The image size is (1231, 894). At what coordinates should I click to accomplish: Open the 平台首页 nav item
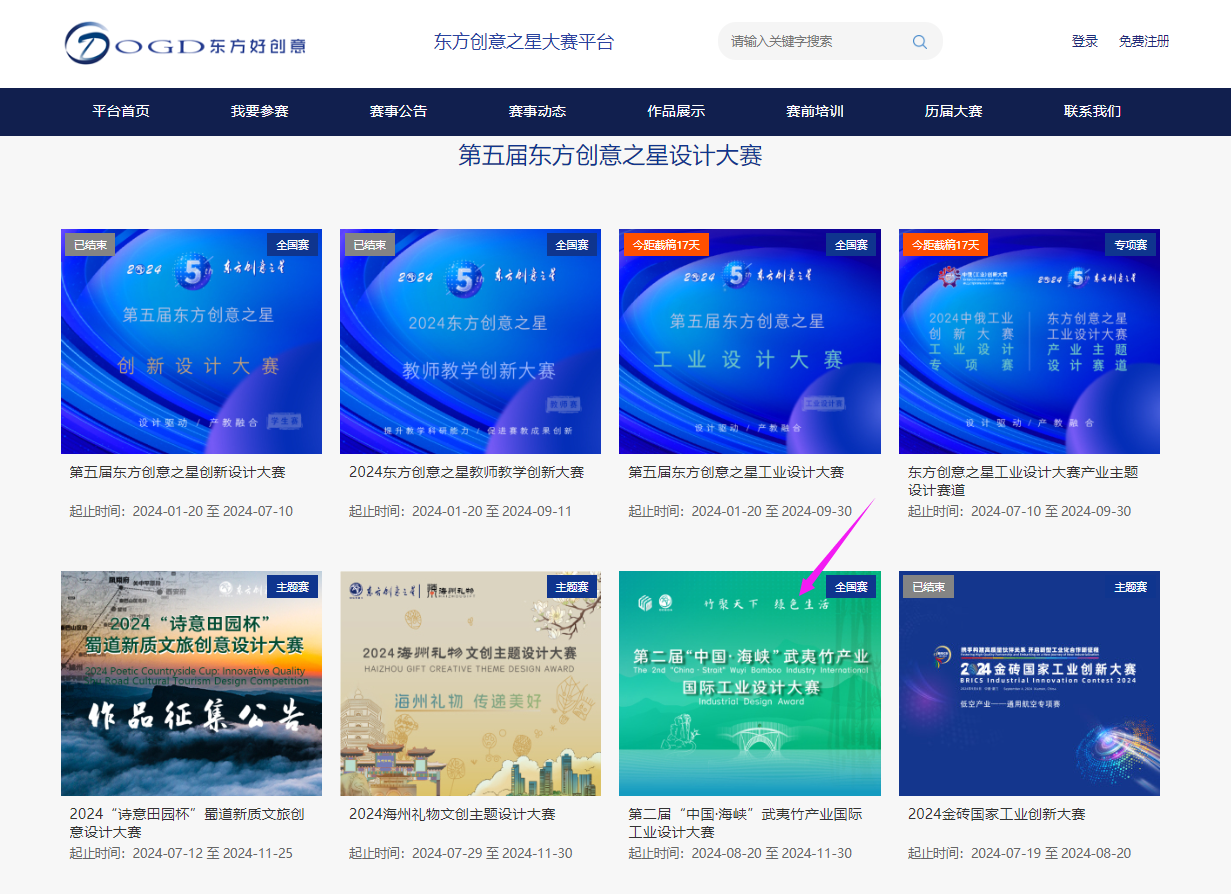[121, 112]
